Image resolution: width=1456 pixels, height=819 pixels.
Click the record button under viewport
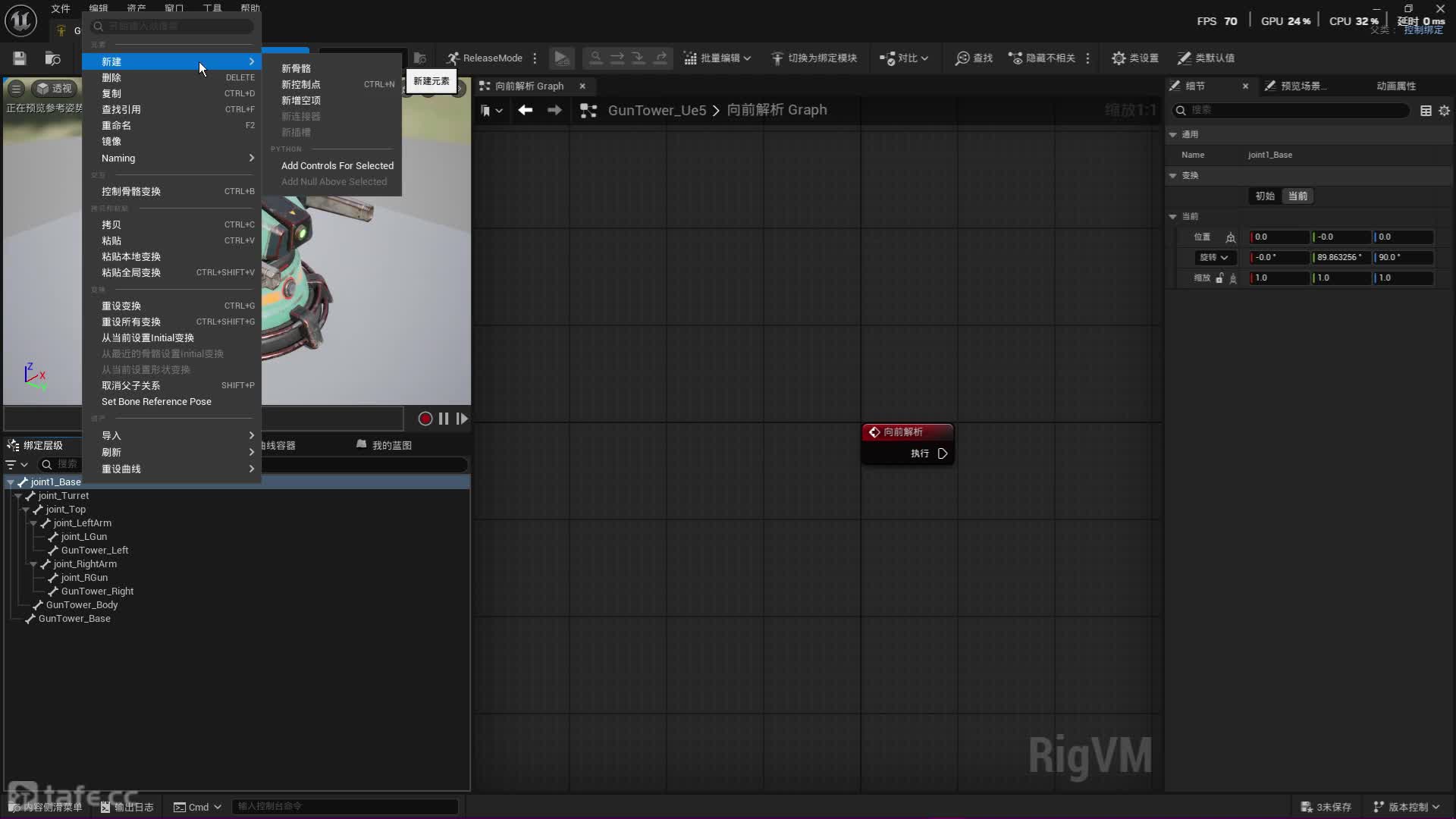(x=425, y=419)
